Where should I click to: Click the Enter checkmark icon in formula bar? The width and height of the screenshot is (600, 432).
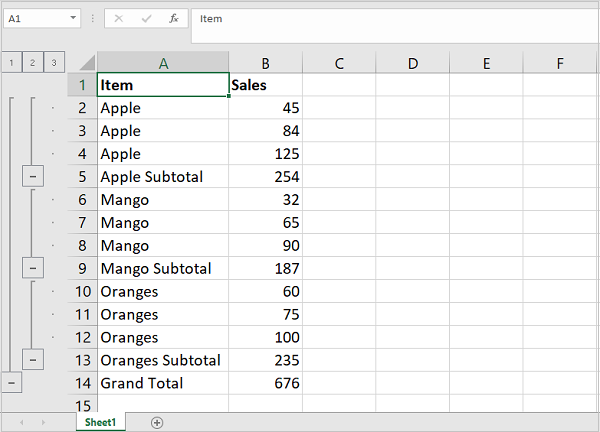click(x=146, y=19)
